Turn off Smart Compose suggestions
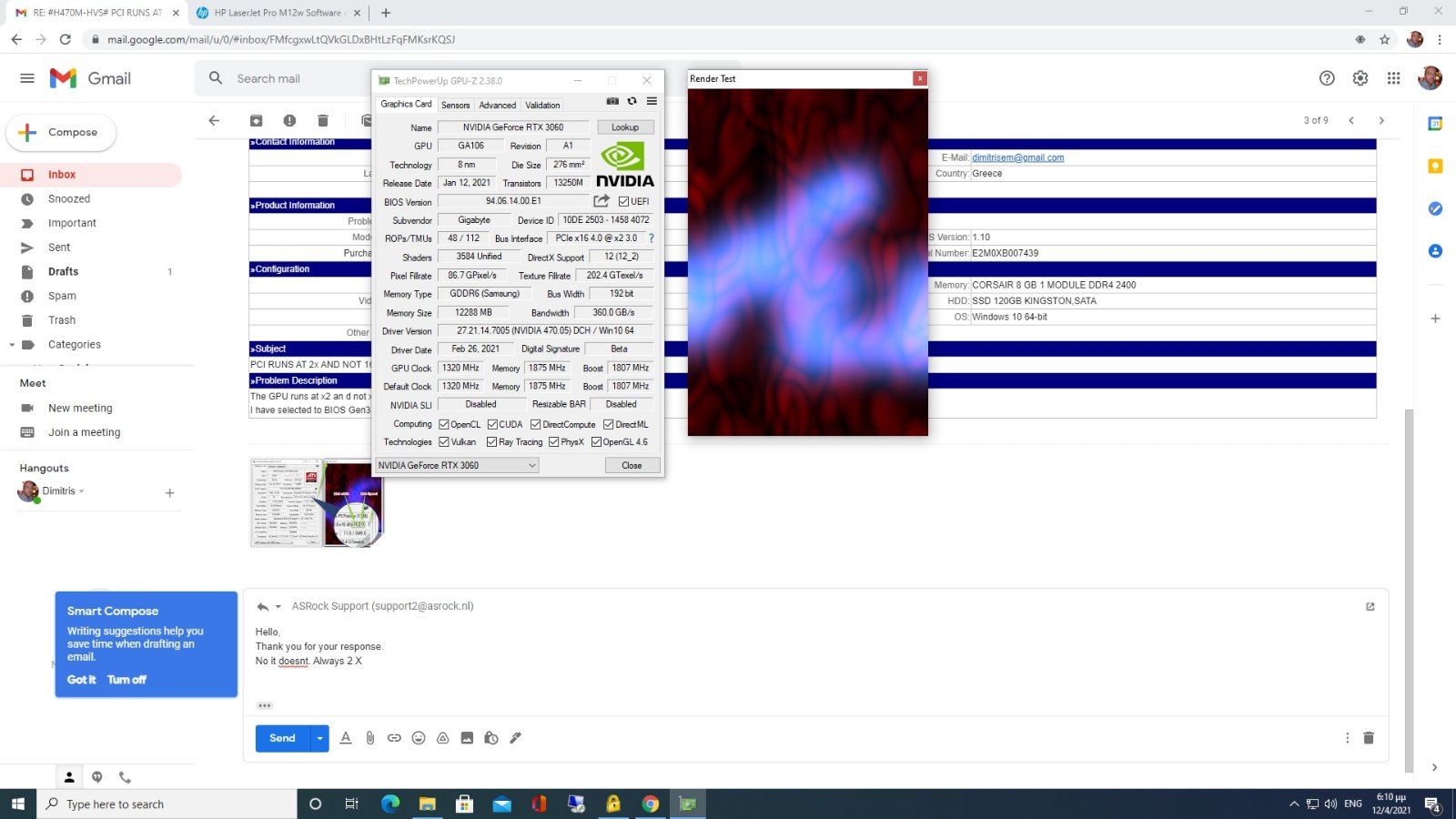The image size is (1456, 819). coord(126,680)
